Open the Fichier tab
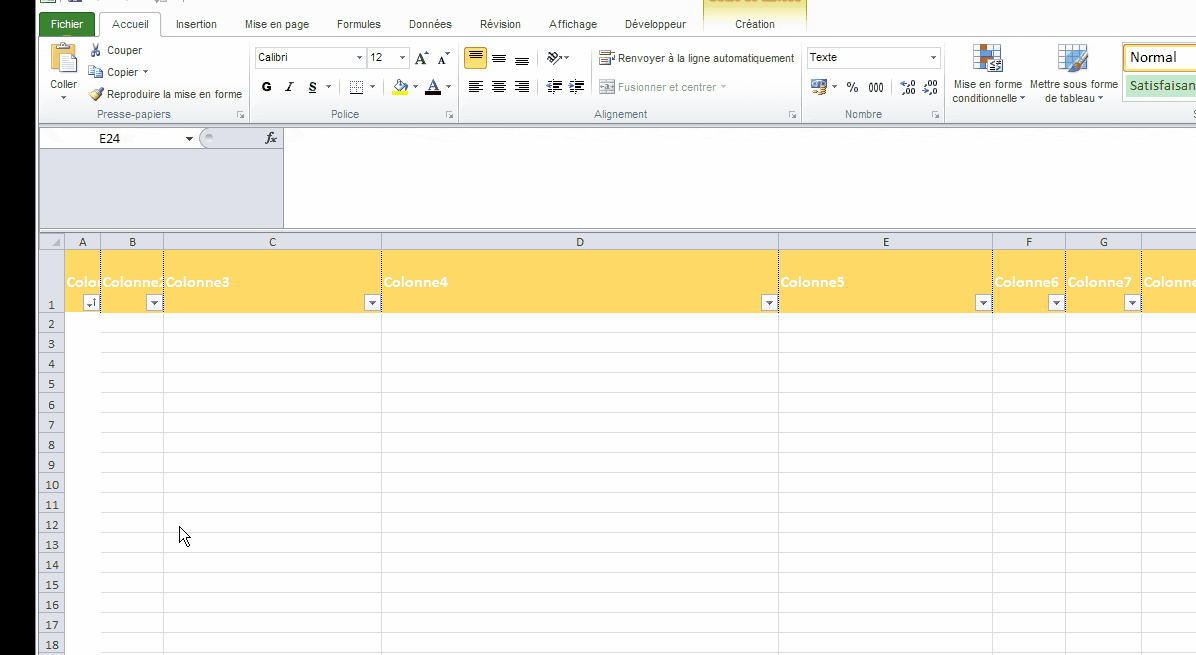Image resolution: width=1196 pixels, height=655 pixels. 67,24
